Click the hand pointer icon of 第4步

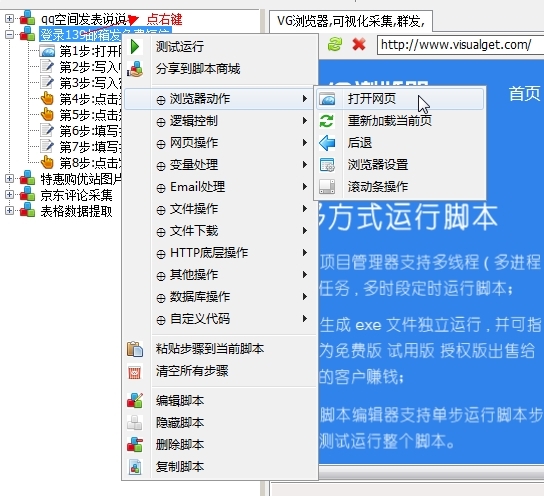[x=47, y=99]
